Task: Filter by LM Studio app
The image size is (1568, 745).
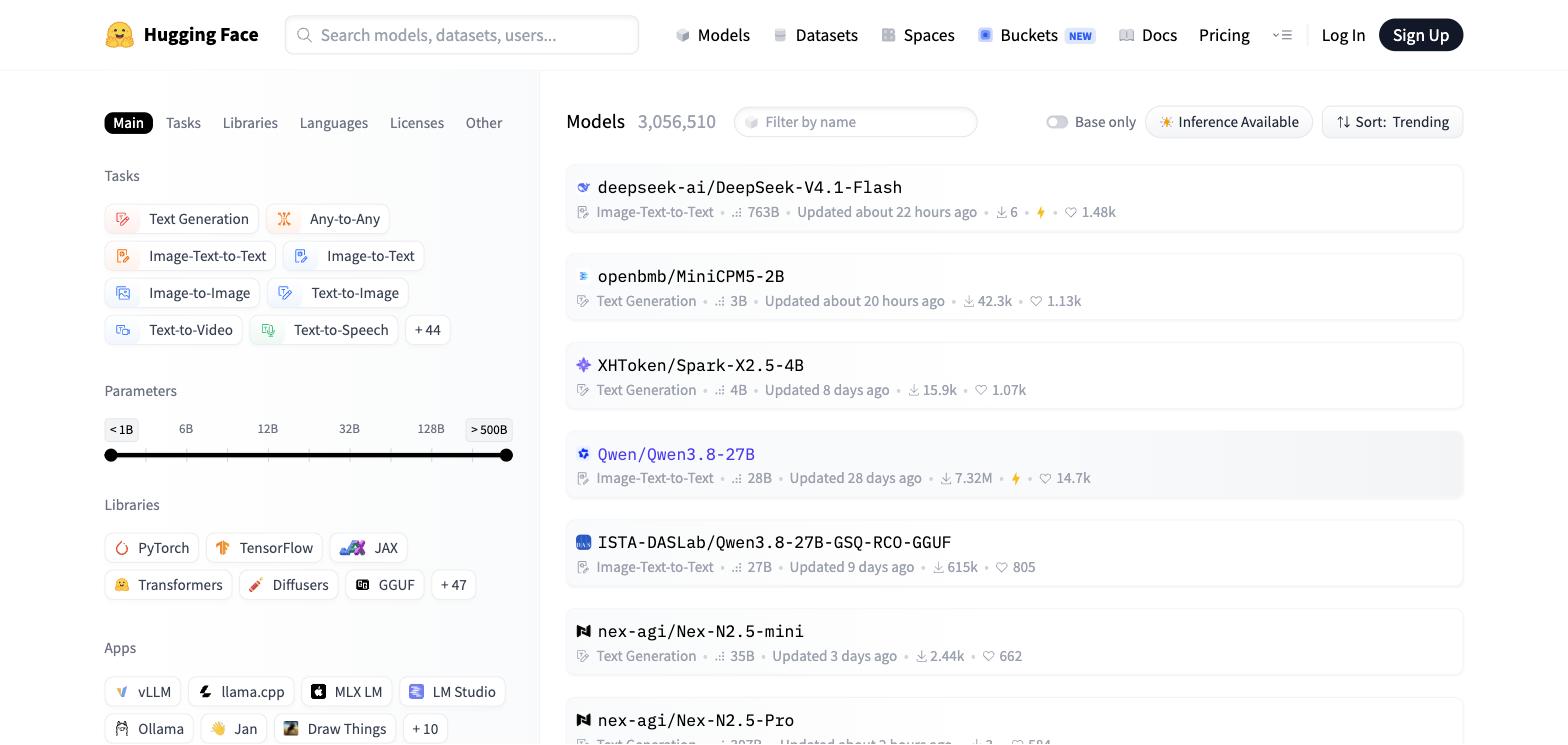Action: tap(453, 692)
